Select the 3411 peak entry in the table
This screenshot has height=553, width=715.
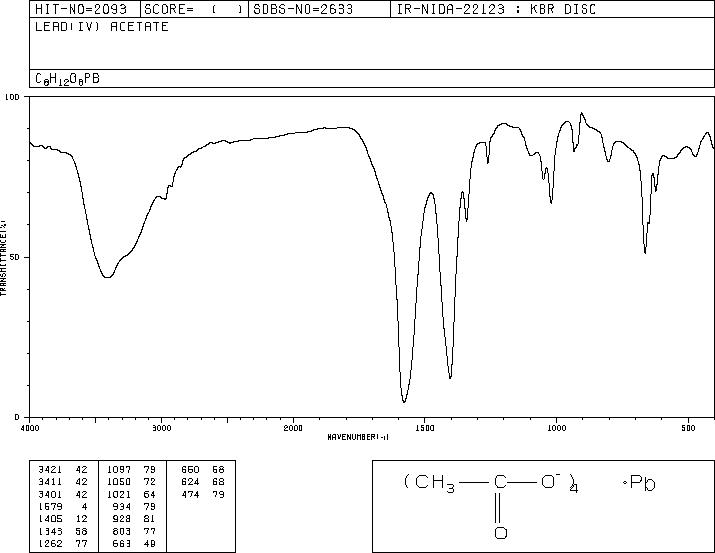[x=63, y=482]
